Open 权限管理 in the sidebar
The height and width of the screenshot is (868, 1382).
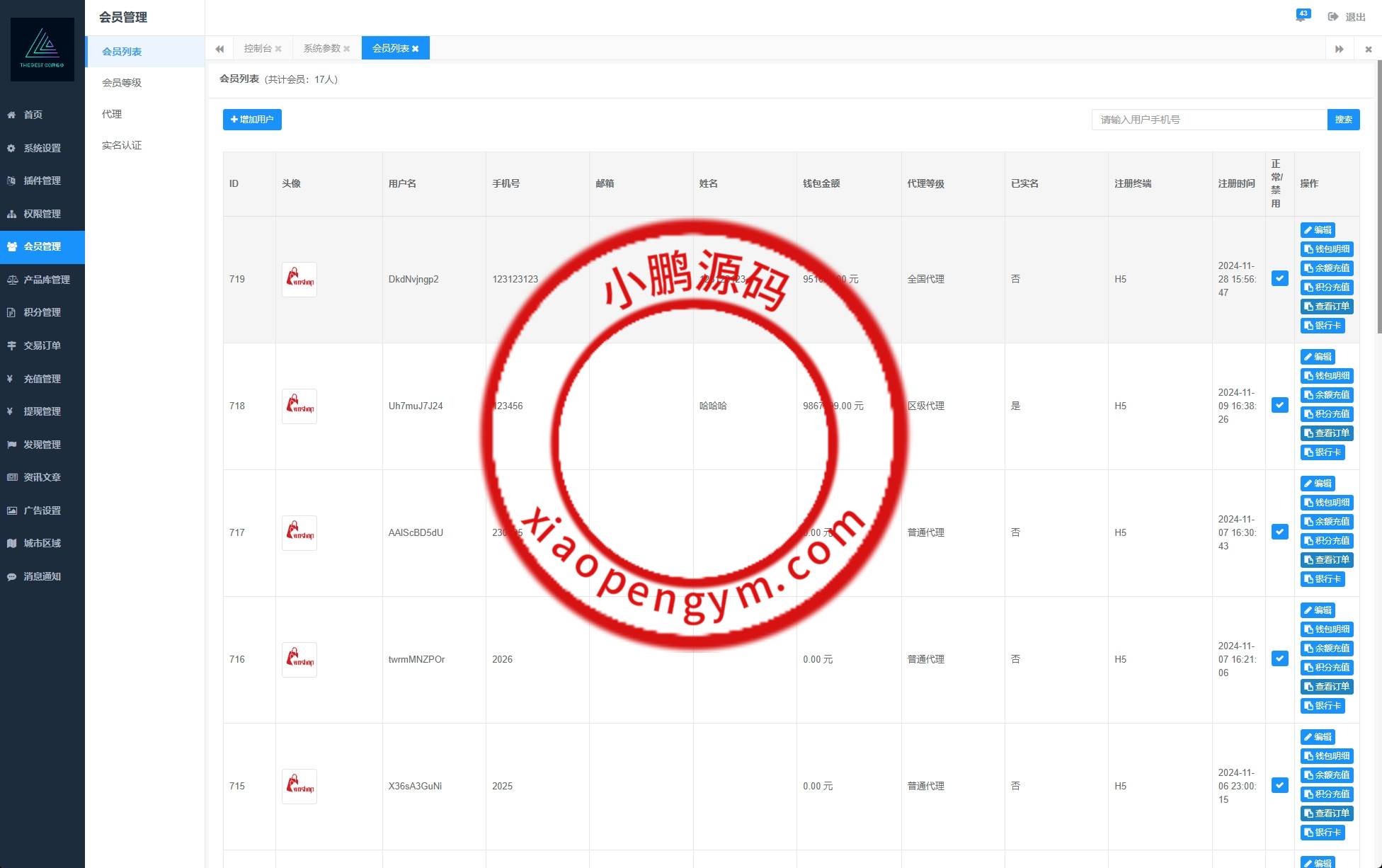tap(42, 214)
